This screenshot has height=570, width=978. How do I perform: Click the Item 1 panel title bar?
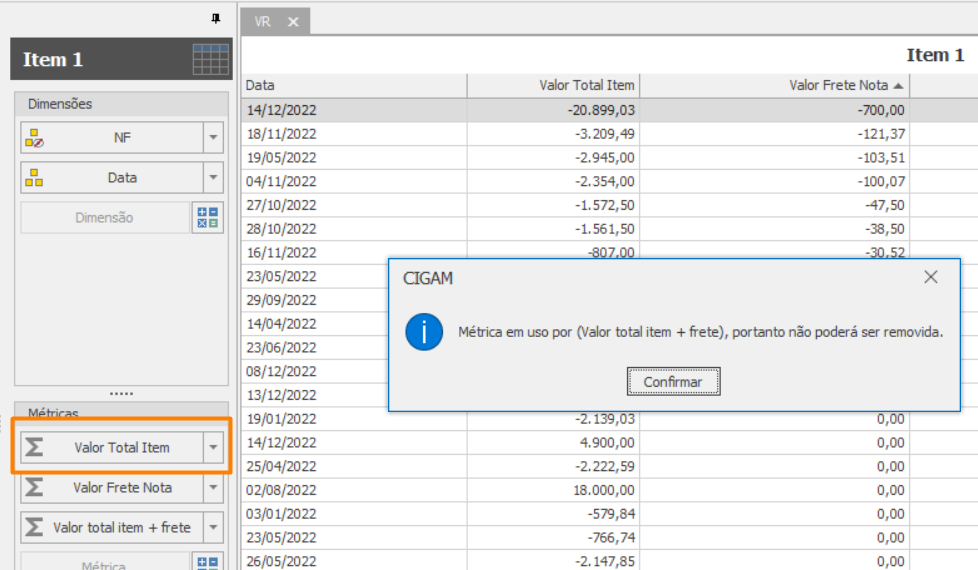[122, 59]
